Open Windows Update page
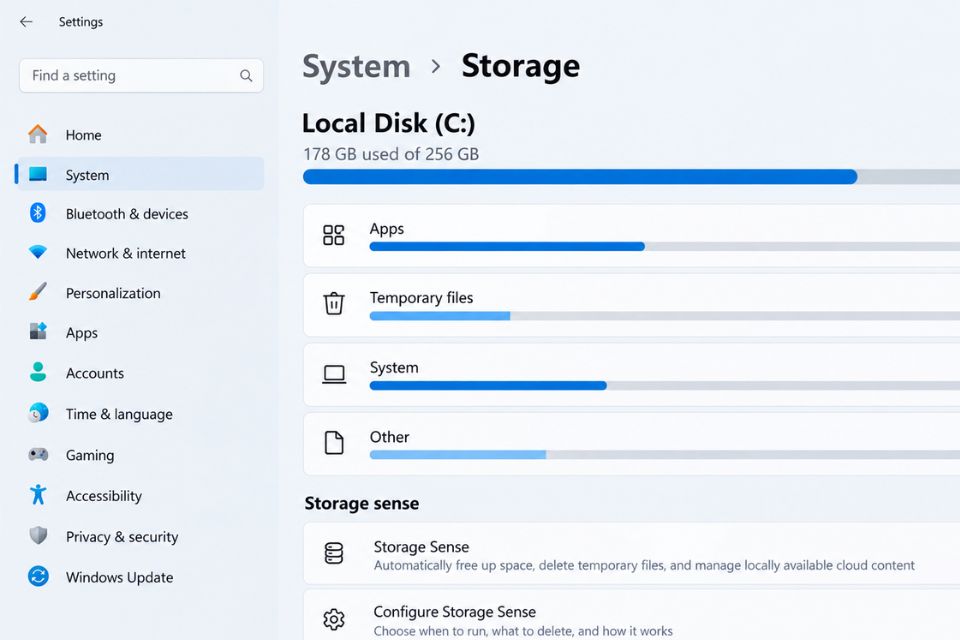 click(119, 578)
